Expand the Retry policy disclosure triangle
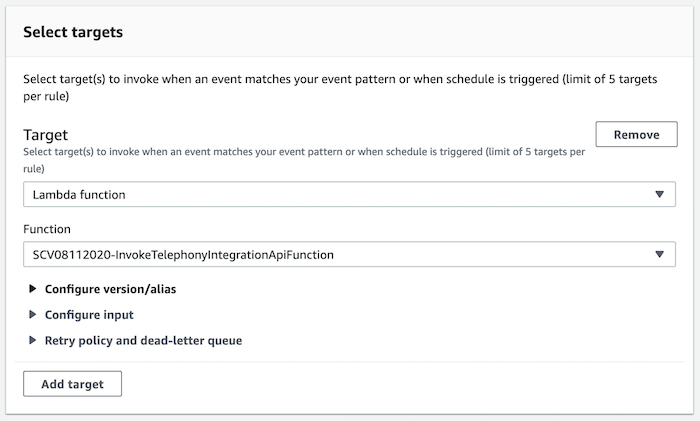 point(32,340)
